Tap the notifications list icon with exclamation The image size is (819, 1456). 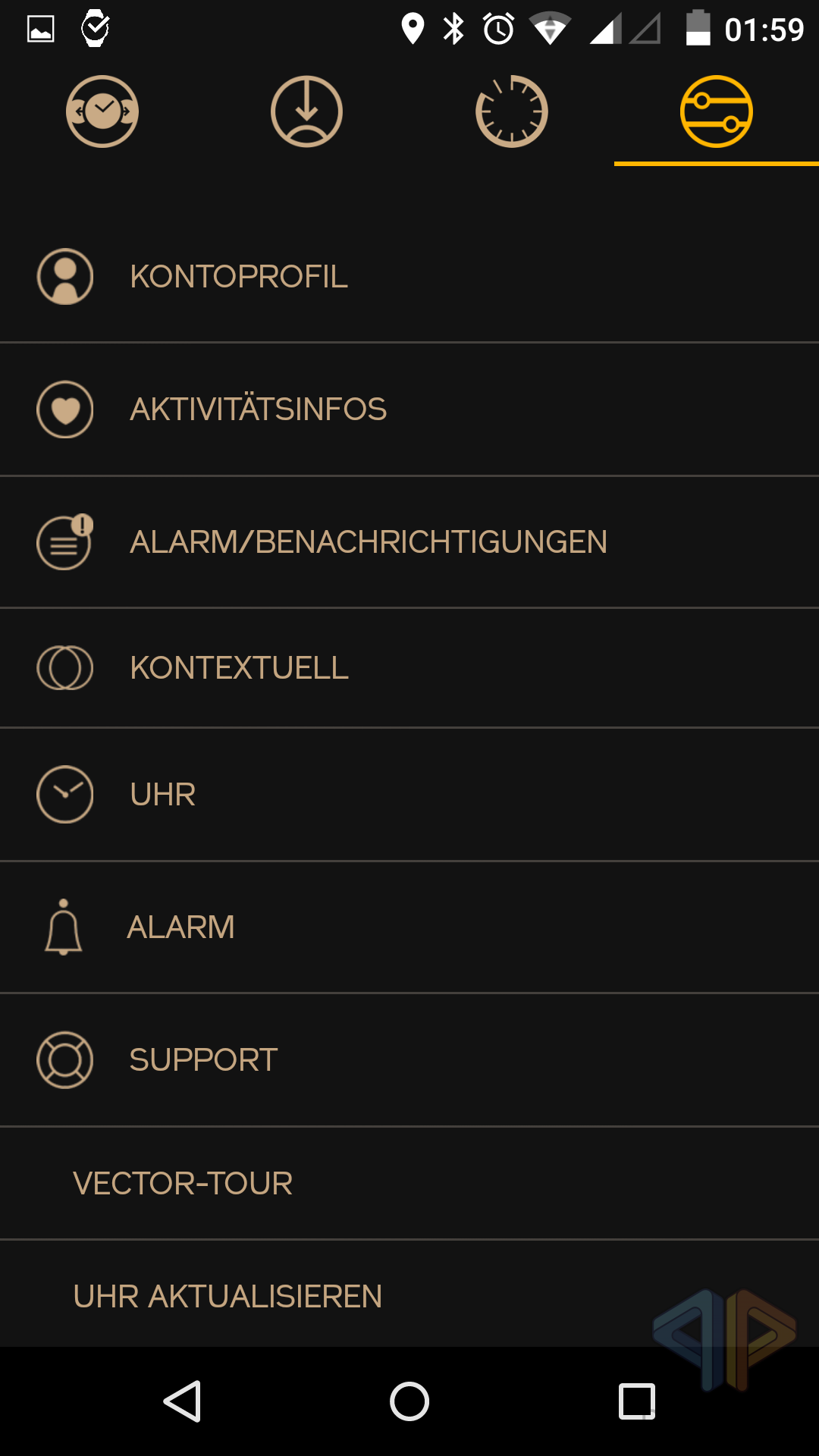pyautogui.click(x=65, y=542)
